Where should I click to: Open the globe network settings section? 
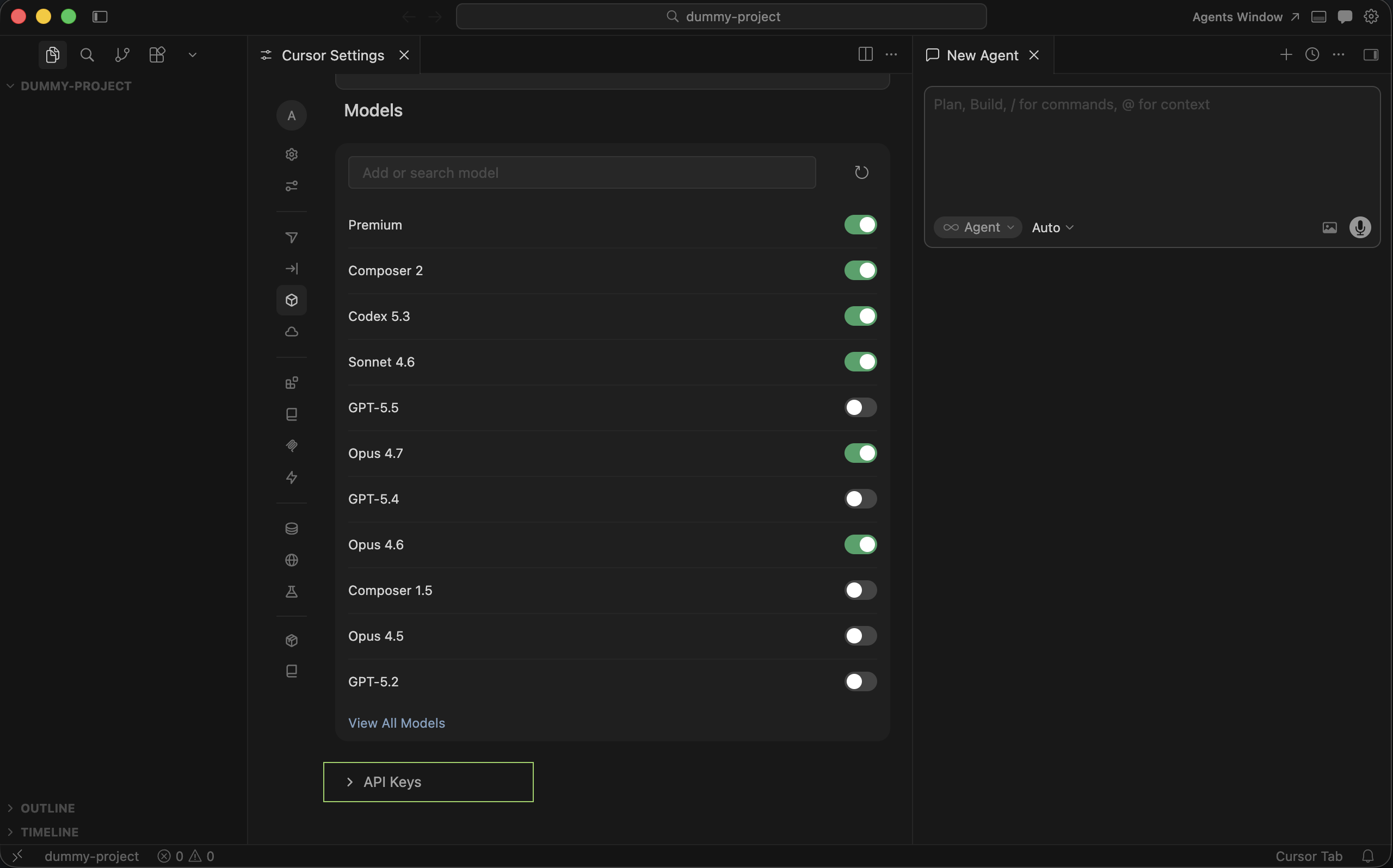292,560
